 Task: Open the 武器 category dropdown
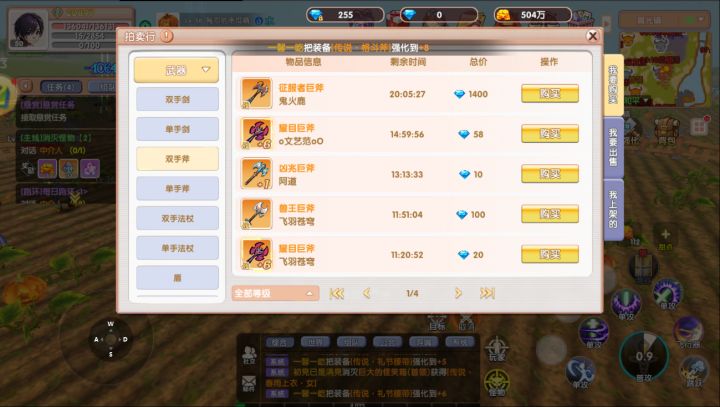(x=176, y=70)
